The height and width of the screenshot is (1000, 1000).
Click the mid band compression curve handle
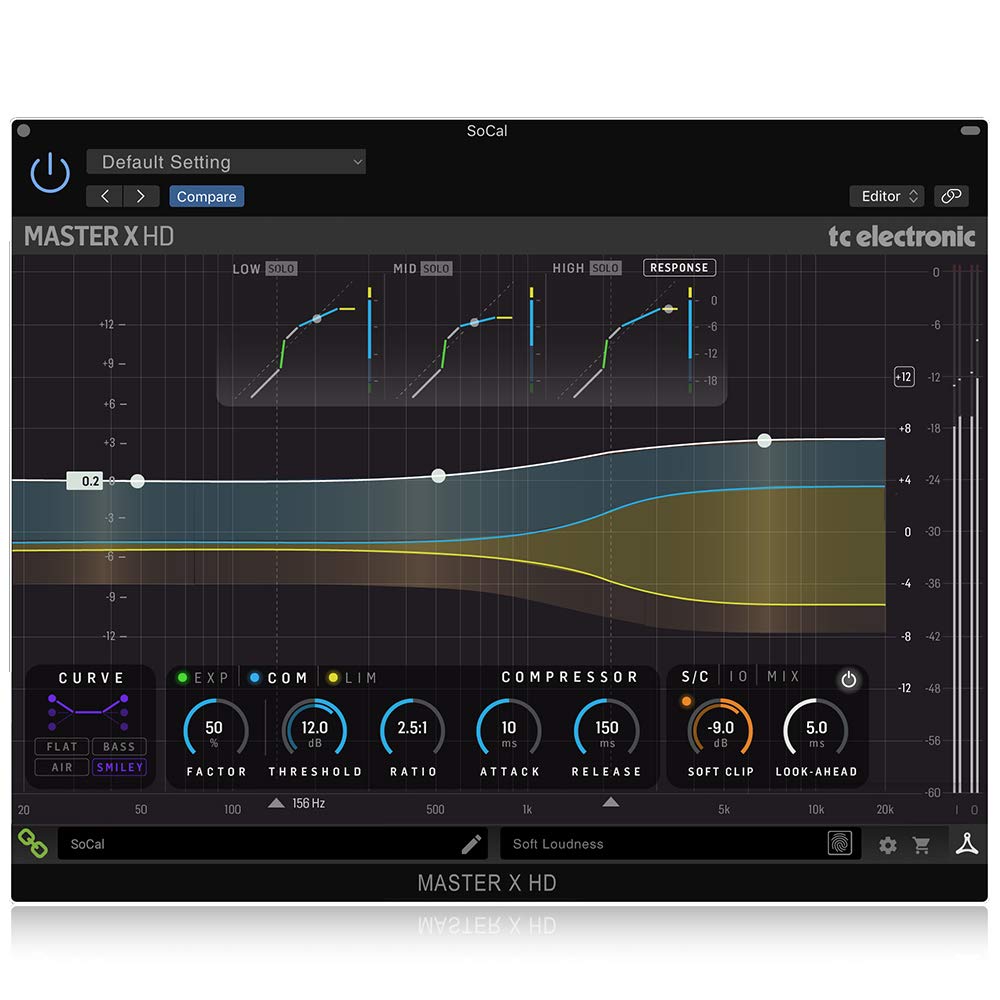pyautogui.click(x=474, y=323)
